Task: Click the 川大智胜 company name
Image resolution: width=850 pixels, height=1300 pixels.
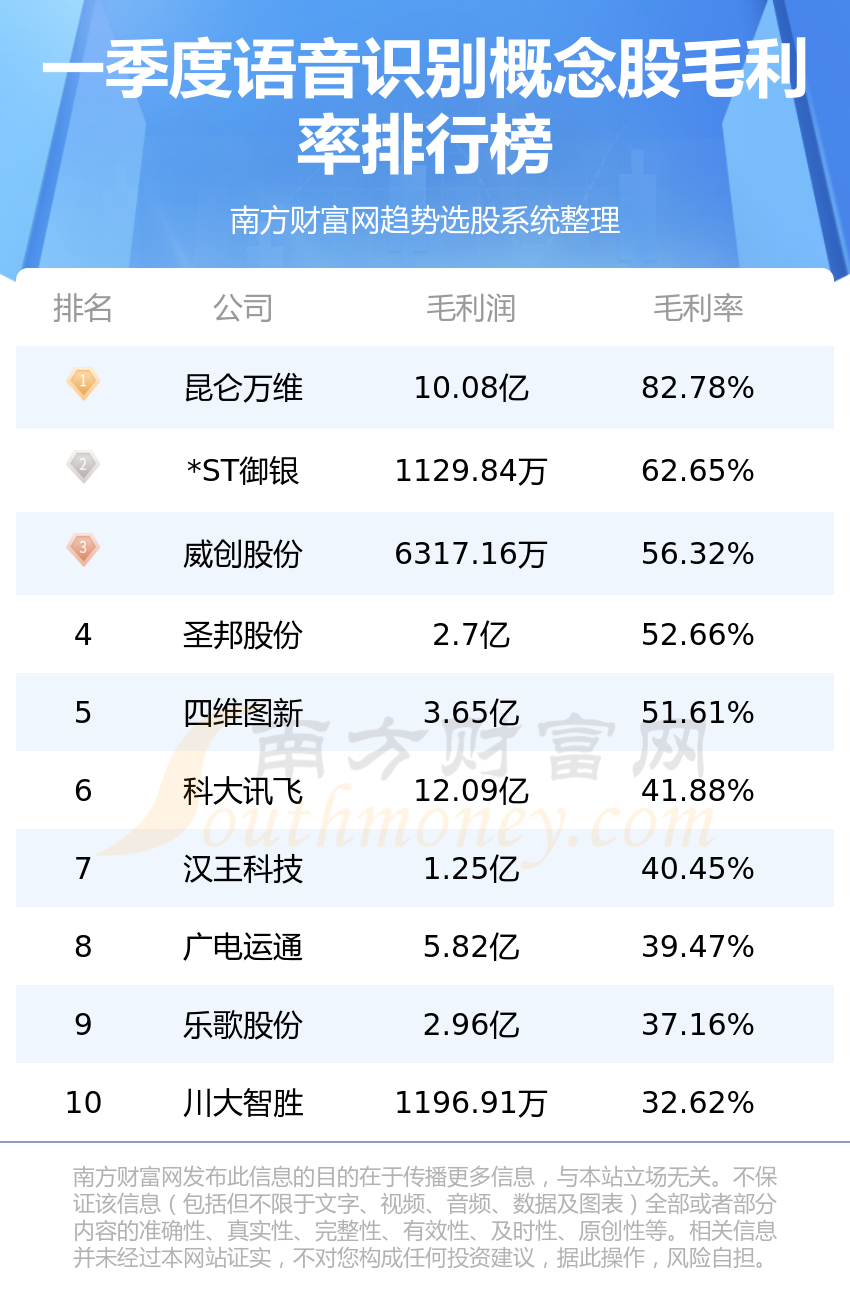Action: click(243, 1103)
